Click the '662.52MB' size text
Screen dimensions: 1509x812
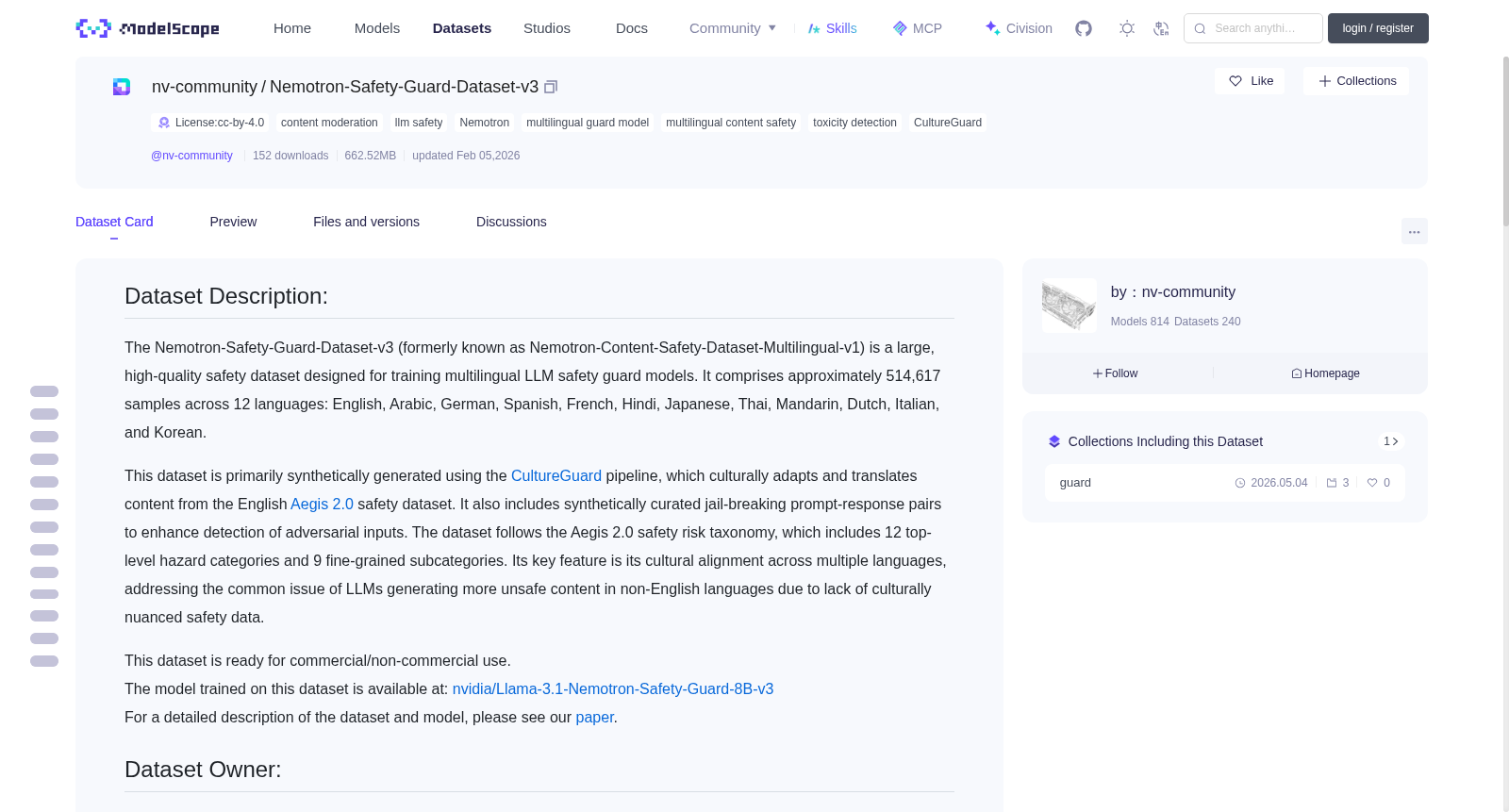[x=371, y=156]
